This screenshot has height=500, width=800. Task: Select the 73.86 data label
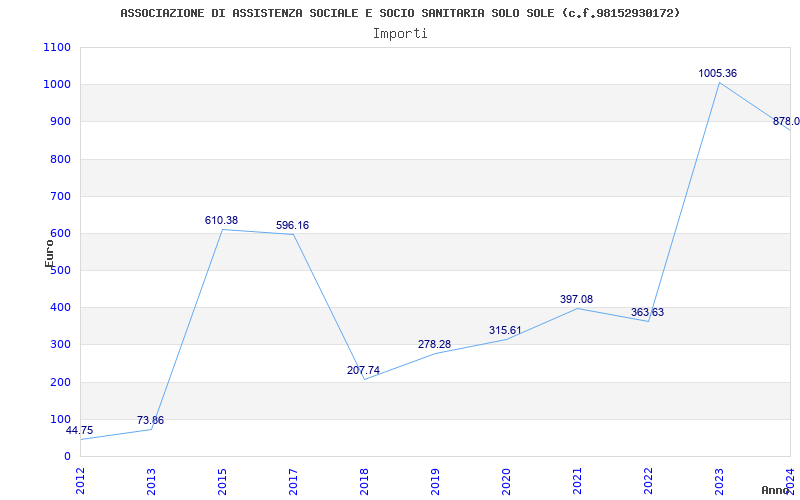click(151, 420)
